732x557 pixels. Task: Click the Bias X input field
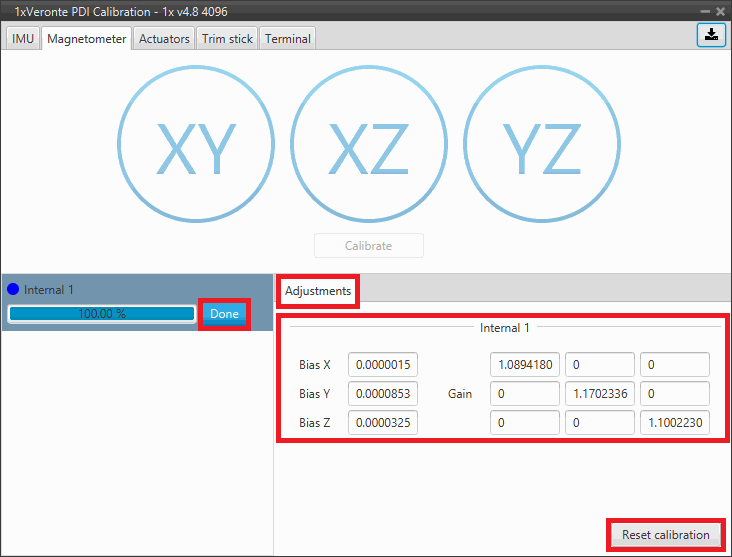pos(383,364)
